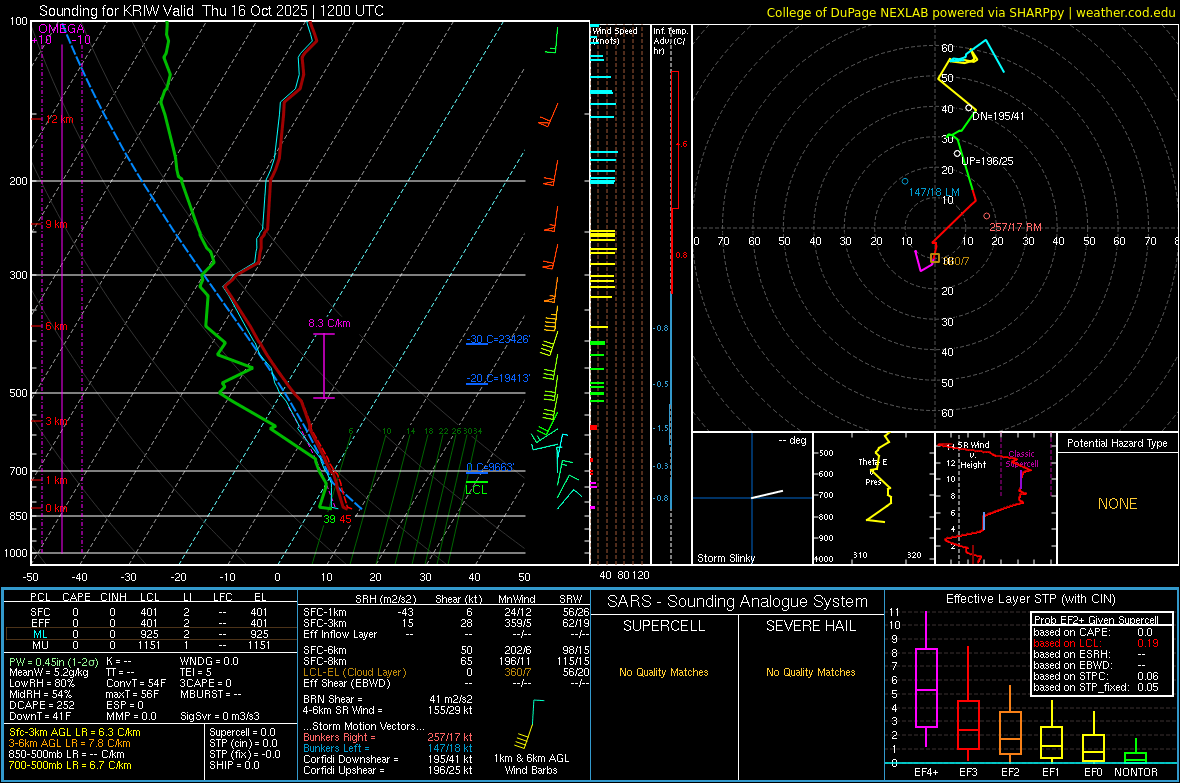
Task: Click 'DCAPE = 252' value
Action: (41, 705)
